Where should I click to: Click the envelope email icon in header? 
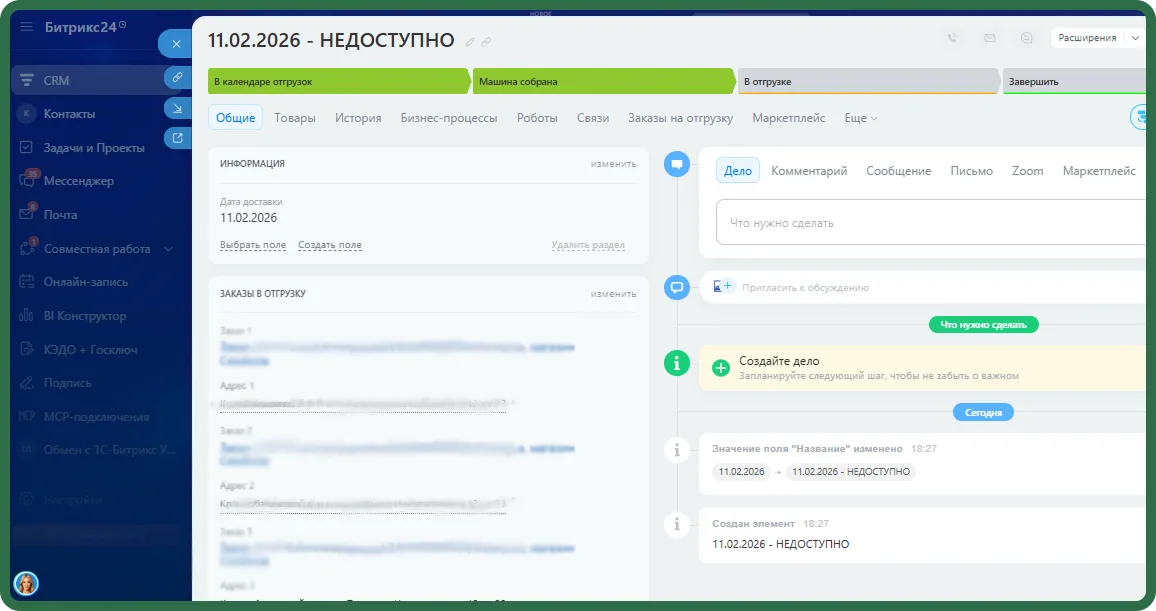tap(989, 38)
